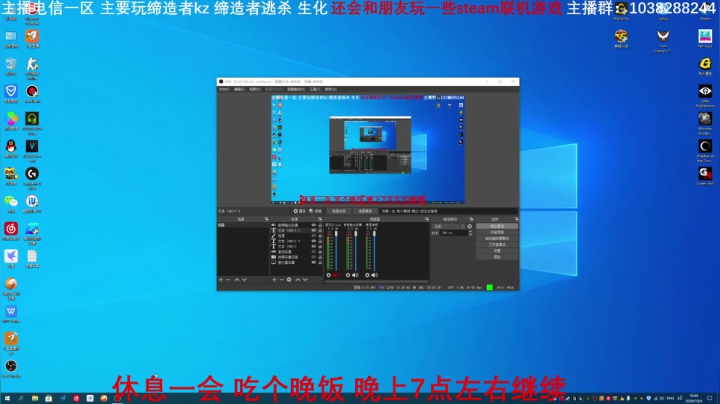Toggle eye on audio output capture source

[x=314, y=225]
